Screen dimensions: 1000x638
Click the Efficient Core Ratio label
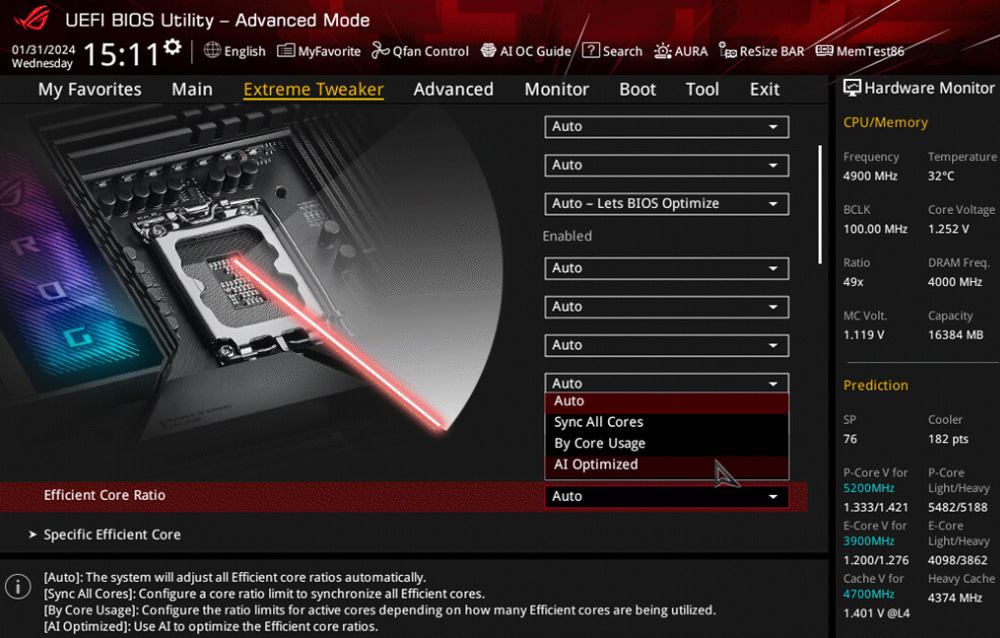coord(105,495)
